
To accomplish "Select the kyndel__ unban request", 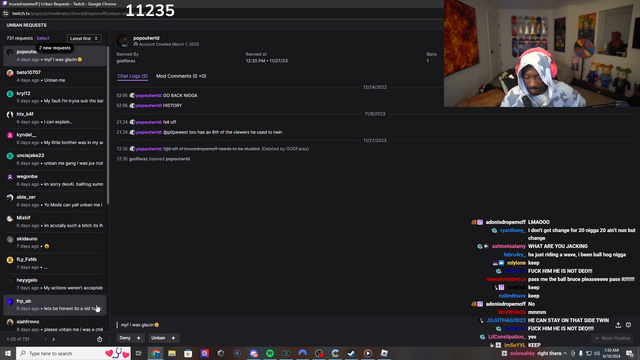I will coord(55,139).
